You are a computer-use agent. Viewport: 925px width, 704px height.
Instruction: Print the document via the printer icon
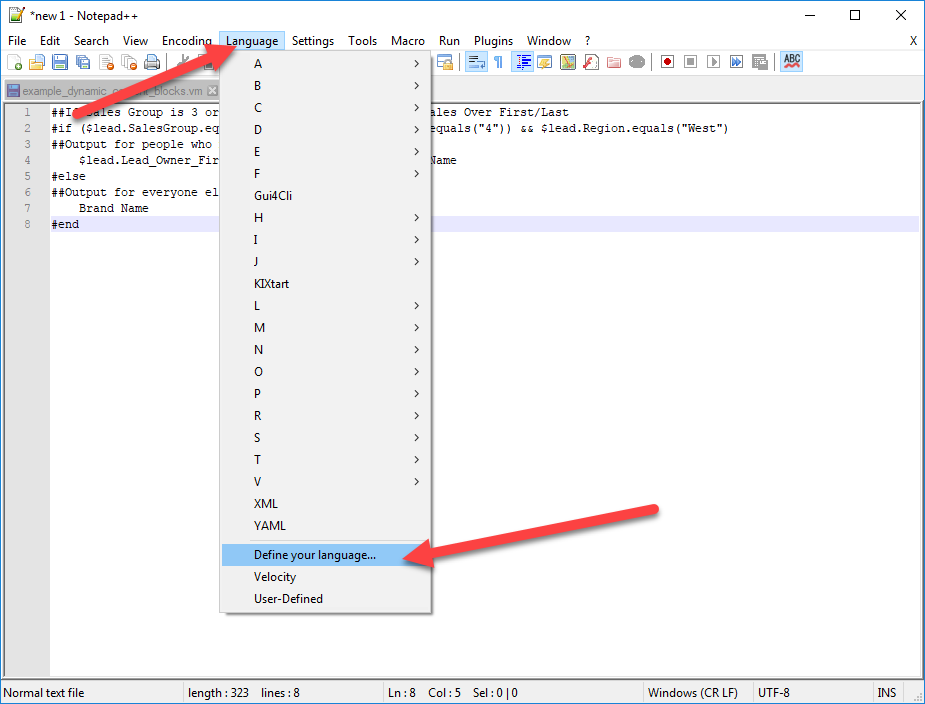point(152,62)
